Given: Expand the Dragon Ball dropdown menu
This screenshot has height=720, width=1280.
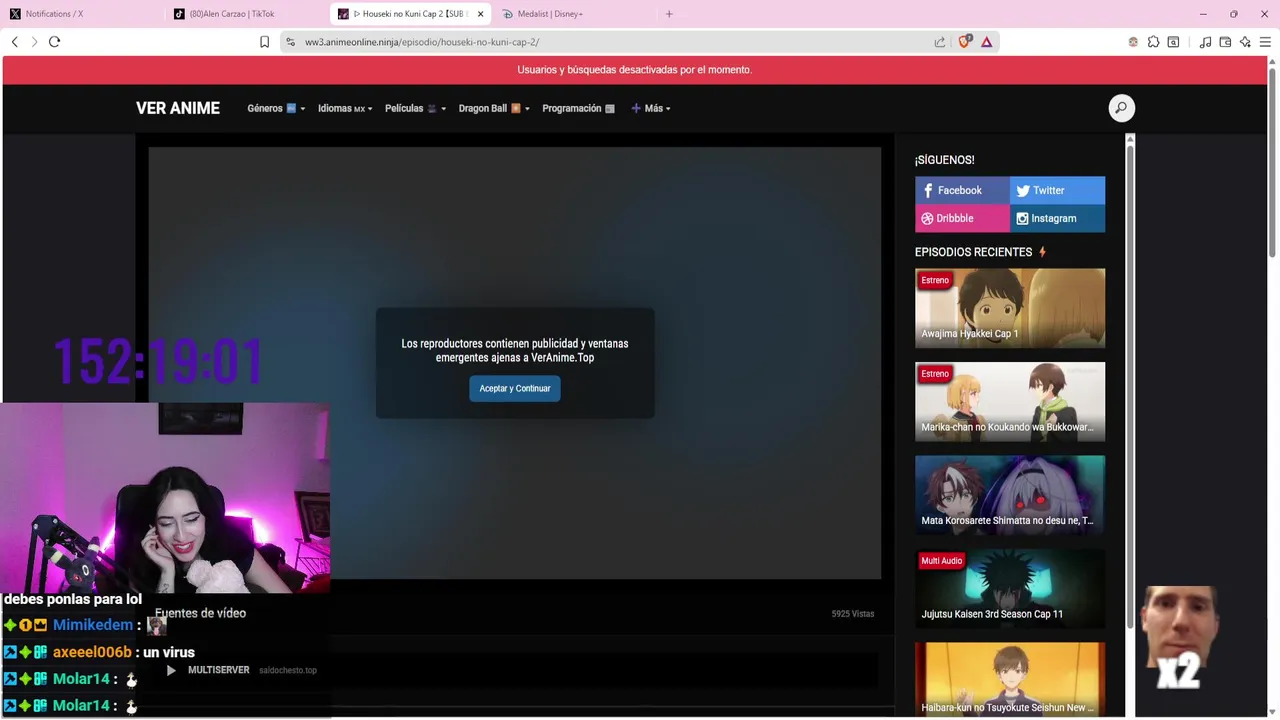Looking at the screenshot, I should point(494,108).
